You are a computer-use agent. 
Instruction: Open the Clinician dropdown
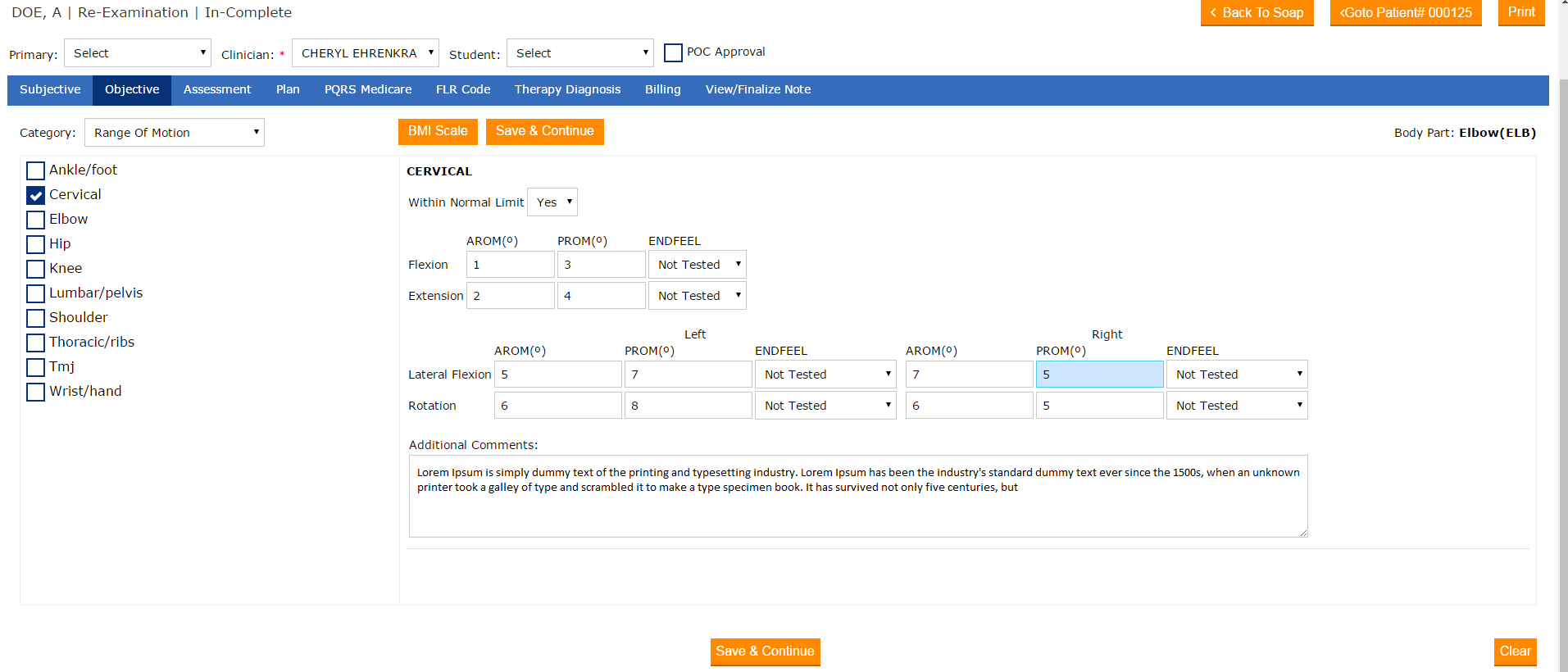pos(366,53)
